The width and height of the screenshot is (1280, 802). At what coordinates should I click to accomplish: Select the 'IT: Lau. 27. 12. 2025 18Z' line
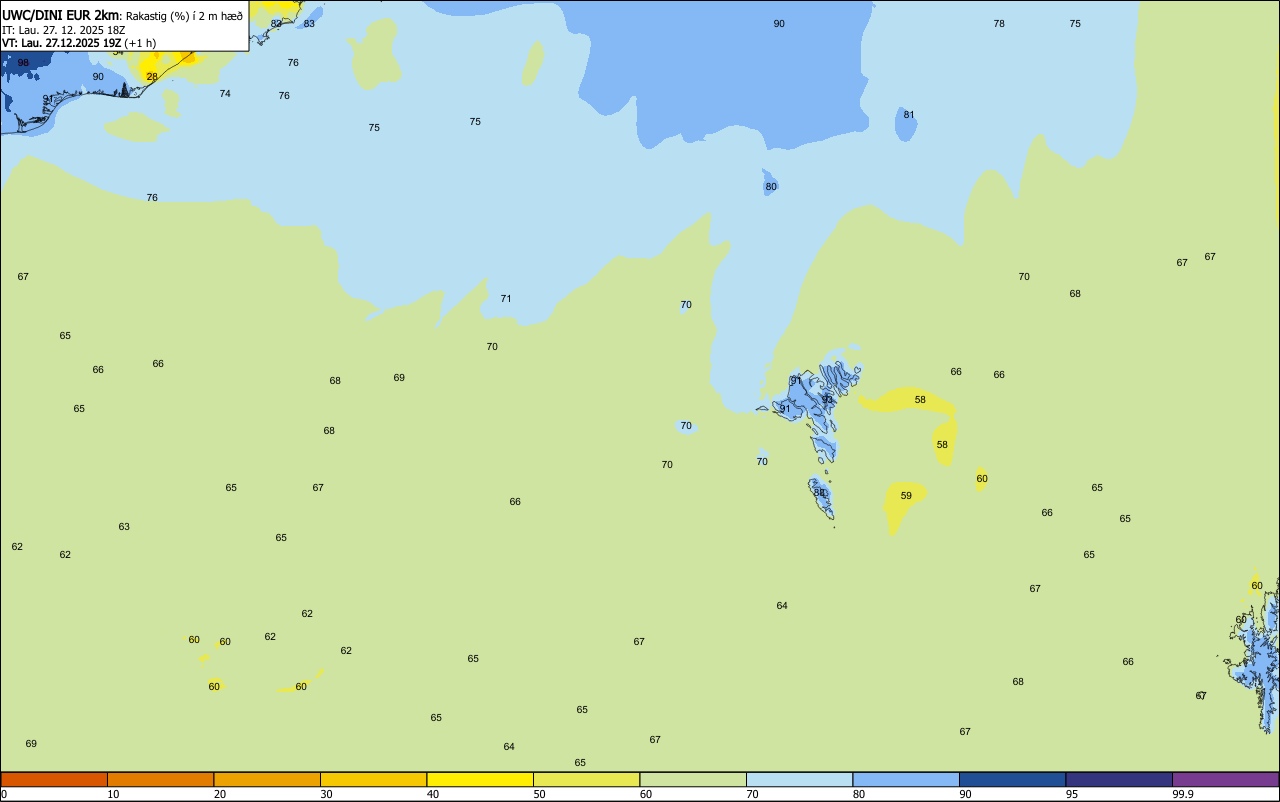click(63, 30)
